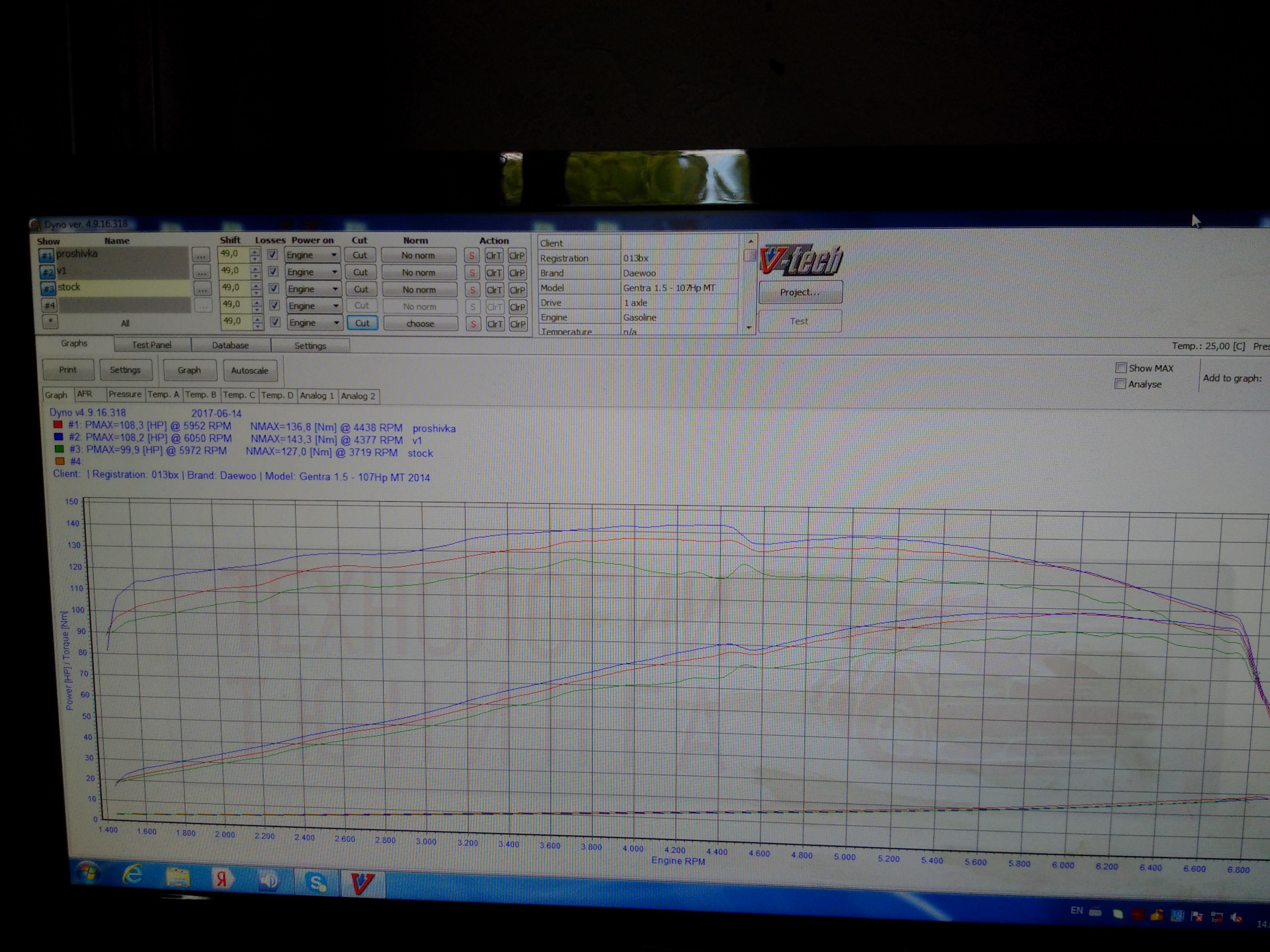Click the red S button for proshivka row
This screenshot has height=952, width=1270.
(x=472, y=256)
